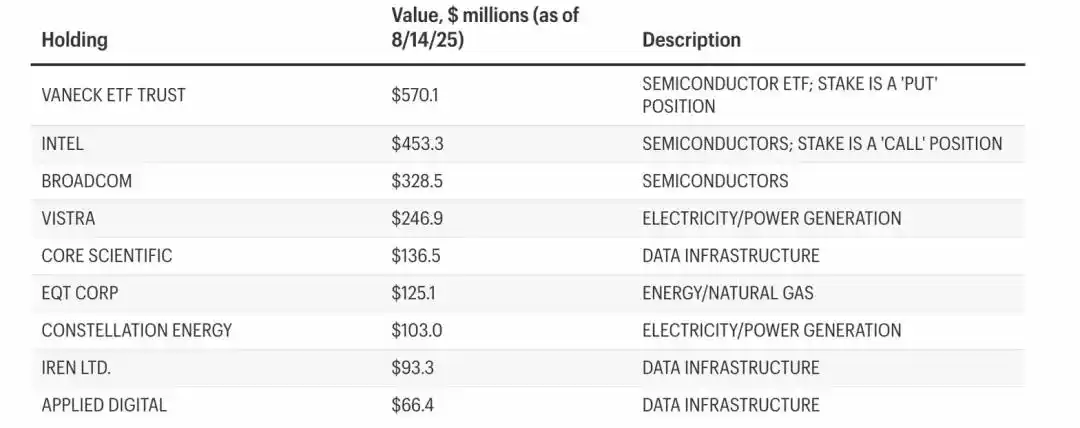Viewport: 1080px width, 428px height.
Task: Select the VISTRA holding name
Action: click(x=68, y=218)
